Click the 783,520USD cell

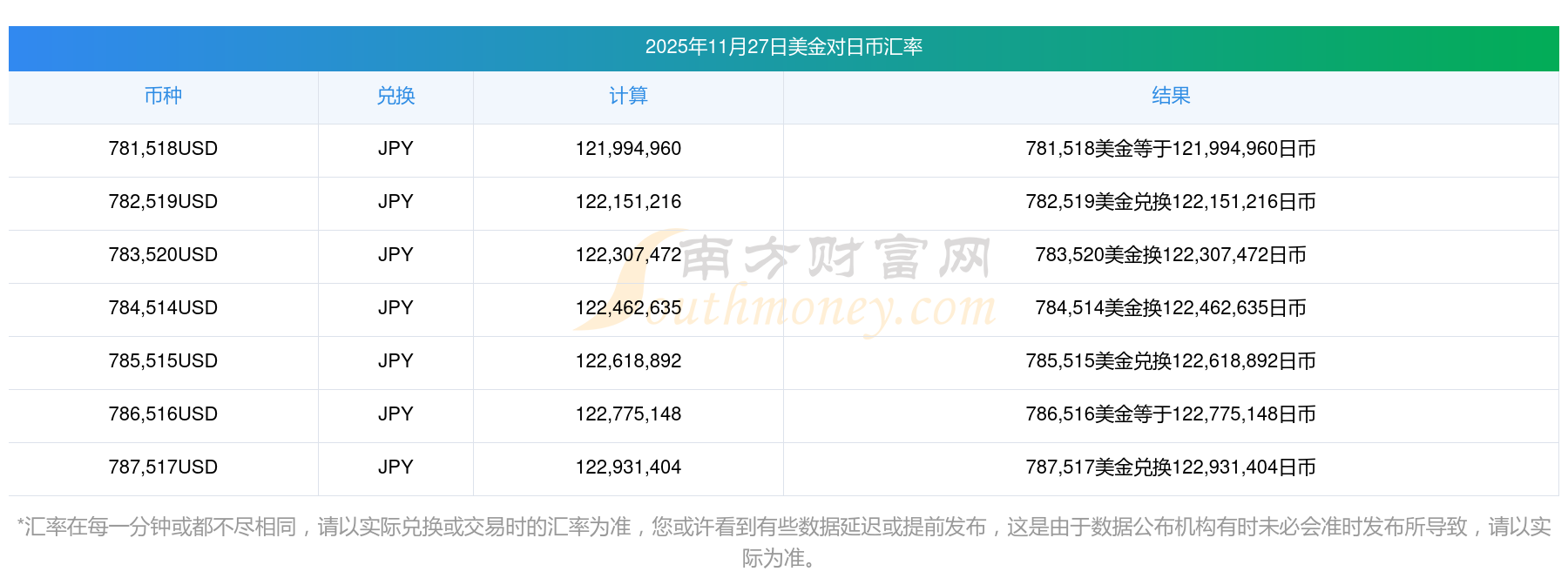(163, 255)
